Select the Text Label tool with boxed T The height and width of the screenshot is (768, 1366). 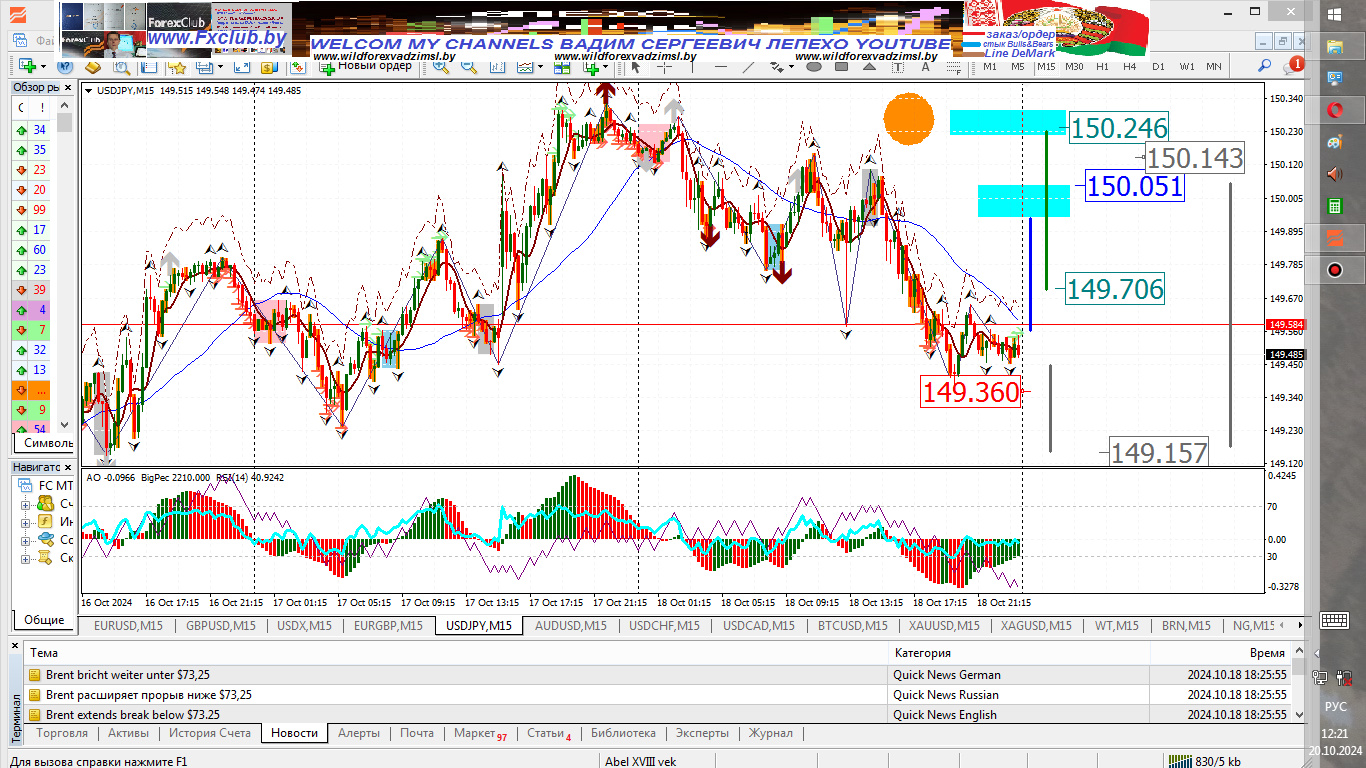click(x=897, y=67)
